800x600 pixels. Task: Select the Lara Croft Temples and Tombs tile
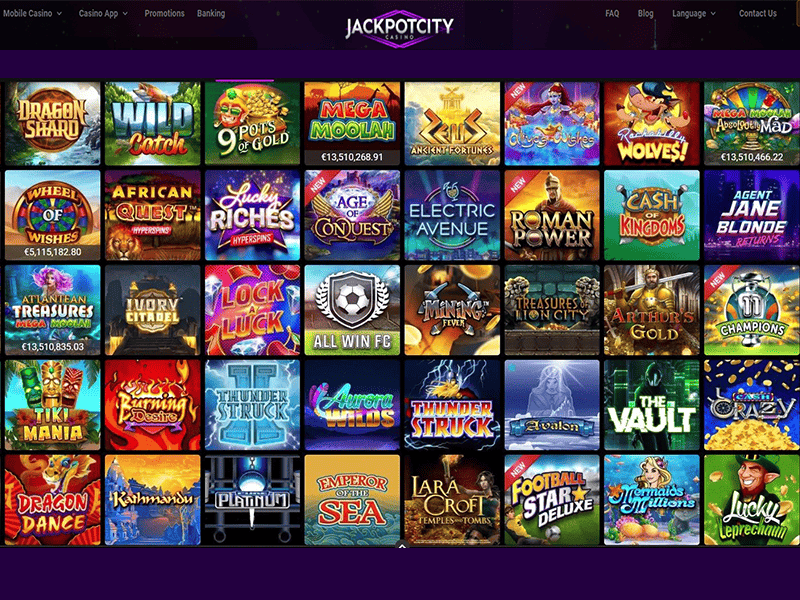(x=452, y=500)
